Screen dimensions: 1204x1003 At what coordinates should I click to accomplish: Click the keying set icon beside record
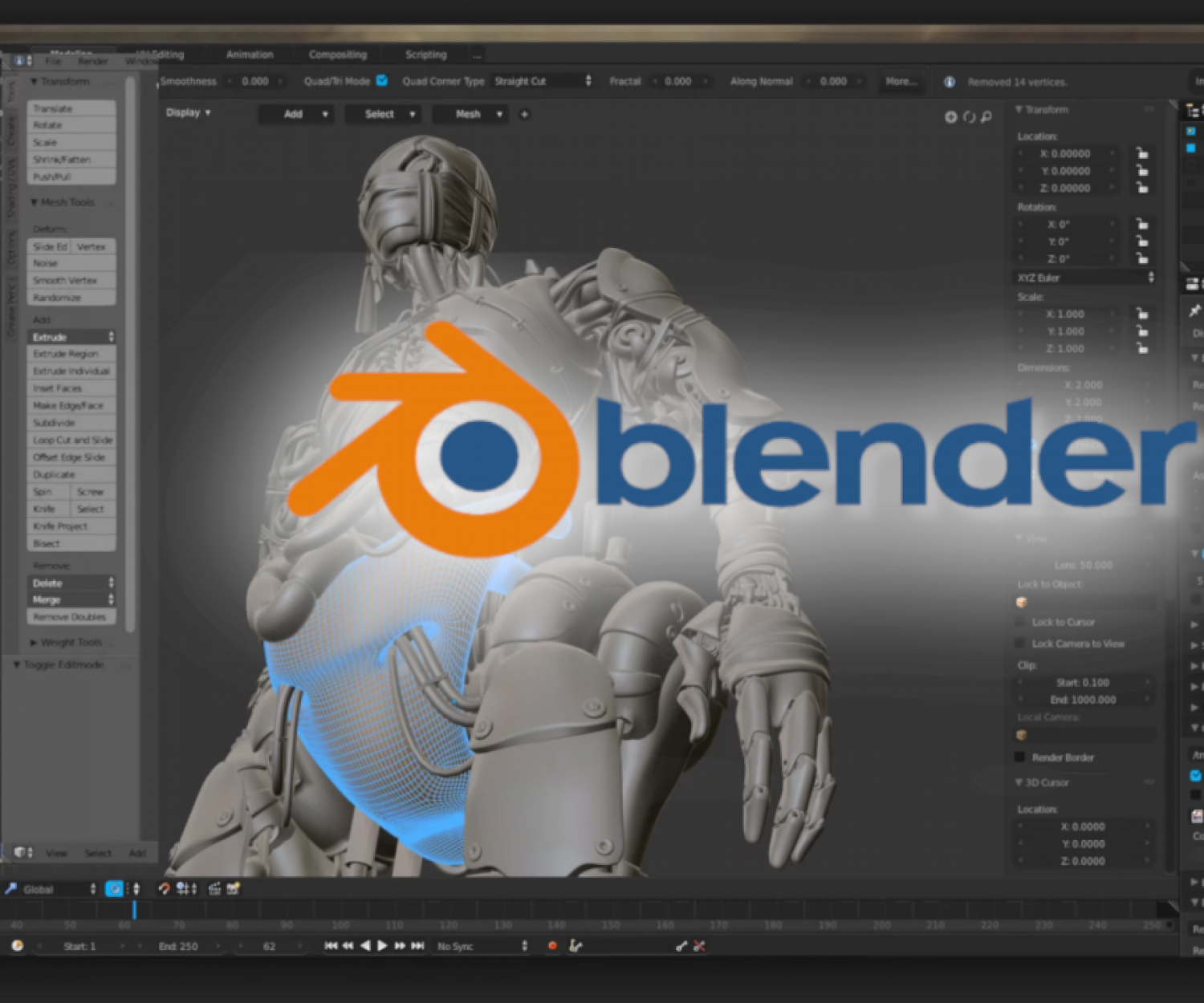576,946
